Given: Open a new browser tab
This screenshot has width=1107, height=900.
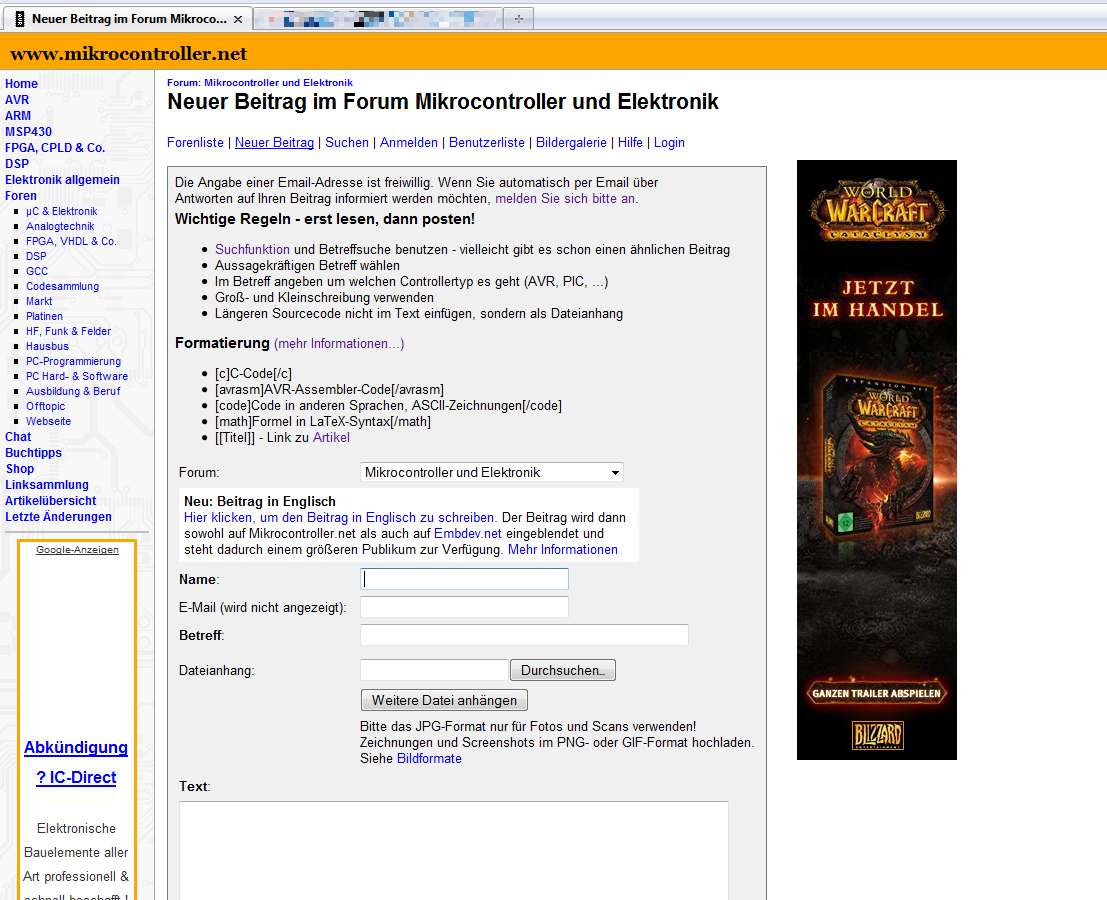Looking at the screenshot, I should click(x=519, y=19).
